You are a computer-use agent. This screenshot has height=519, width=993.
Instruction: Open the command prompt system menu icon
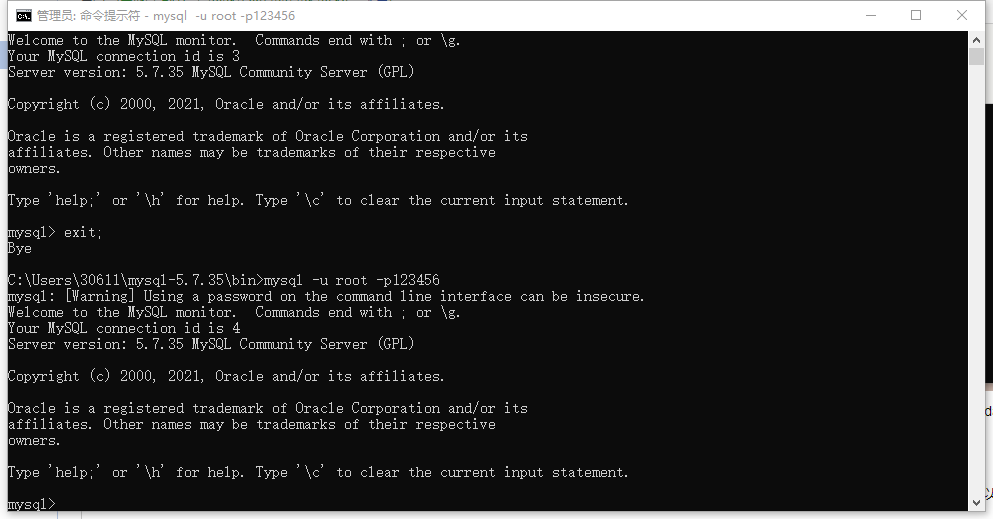click(x=23, y=15)
